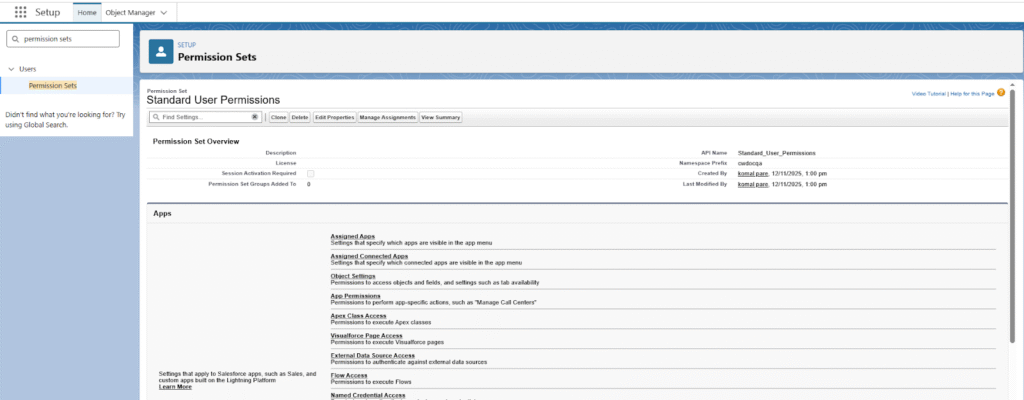Click the orange help question mark icon

pyautogui.click(x=1000, y=92)
